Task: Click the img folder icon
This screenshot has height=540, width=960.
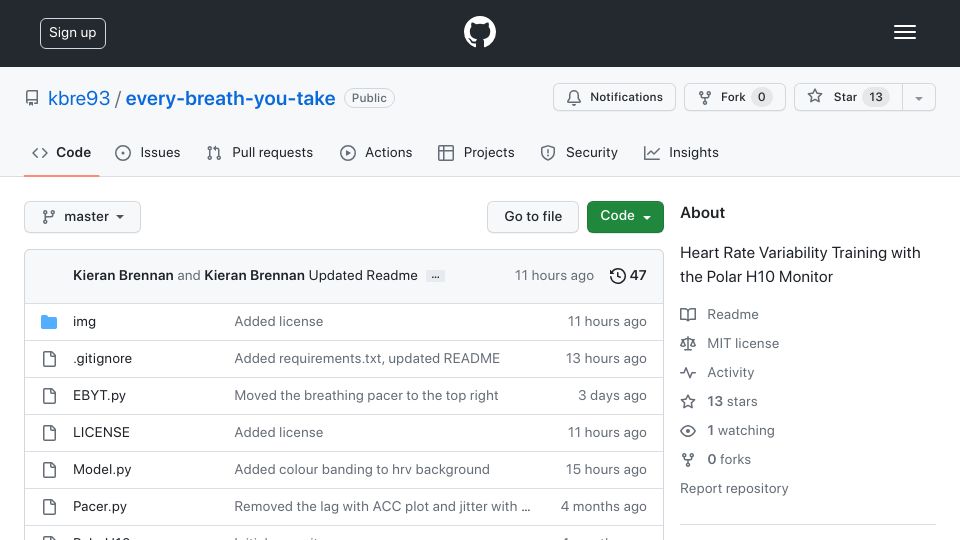Action: click(x=49, y=321)
